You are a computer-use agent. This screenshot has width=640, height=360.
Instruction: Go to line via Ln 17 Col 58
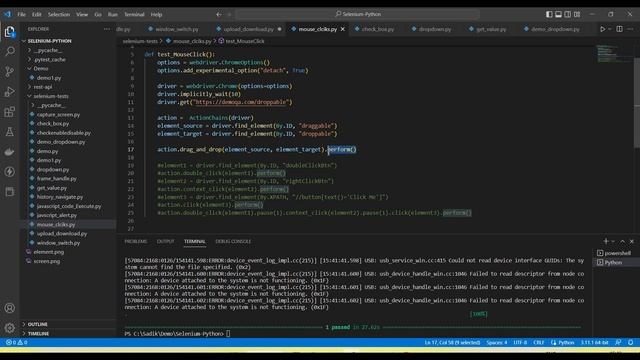click(x=452, y=342)
